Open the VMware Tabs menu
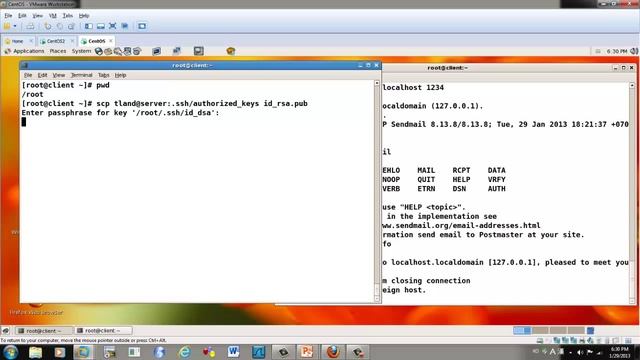Viewport: 640px width, 360px height. 67,16
